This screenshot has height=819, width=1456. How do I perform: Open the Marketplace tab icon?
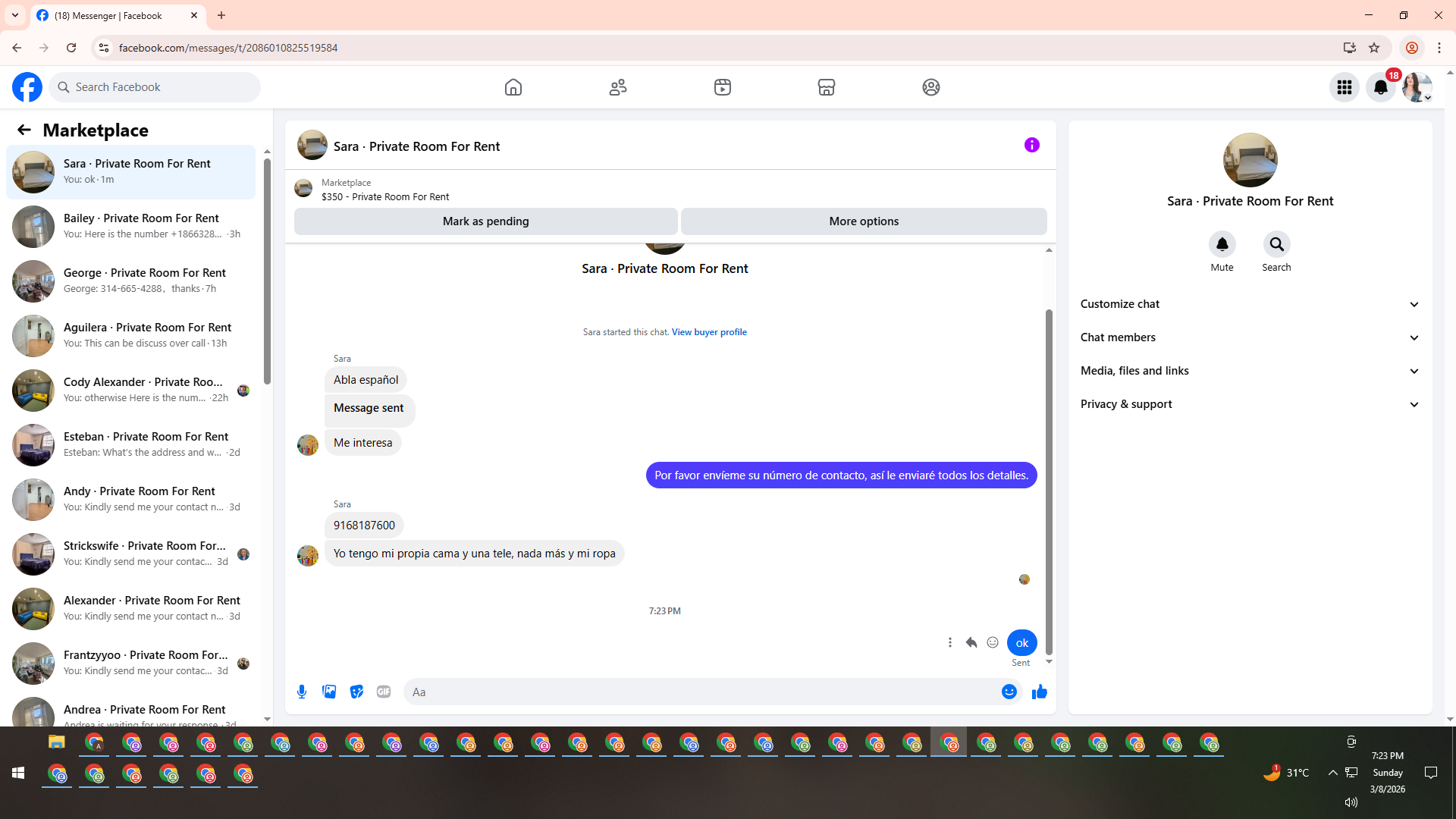pyautogui.click(x=827, y=87)
